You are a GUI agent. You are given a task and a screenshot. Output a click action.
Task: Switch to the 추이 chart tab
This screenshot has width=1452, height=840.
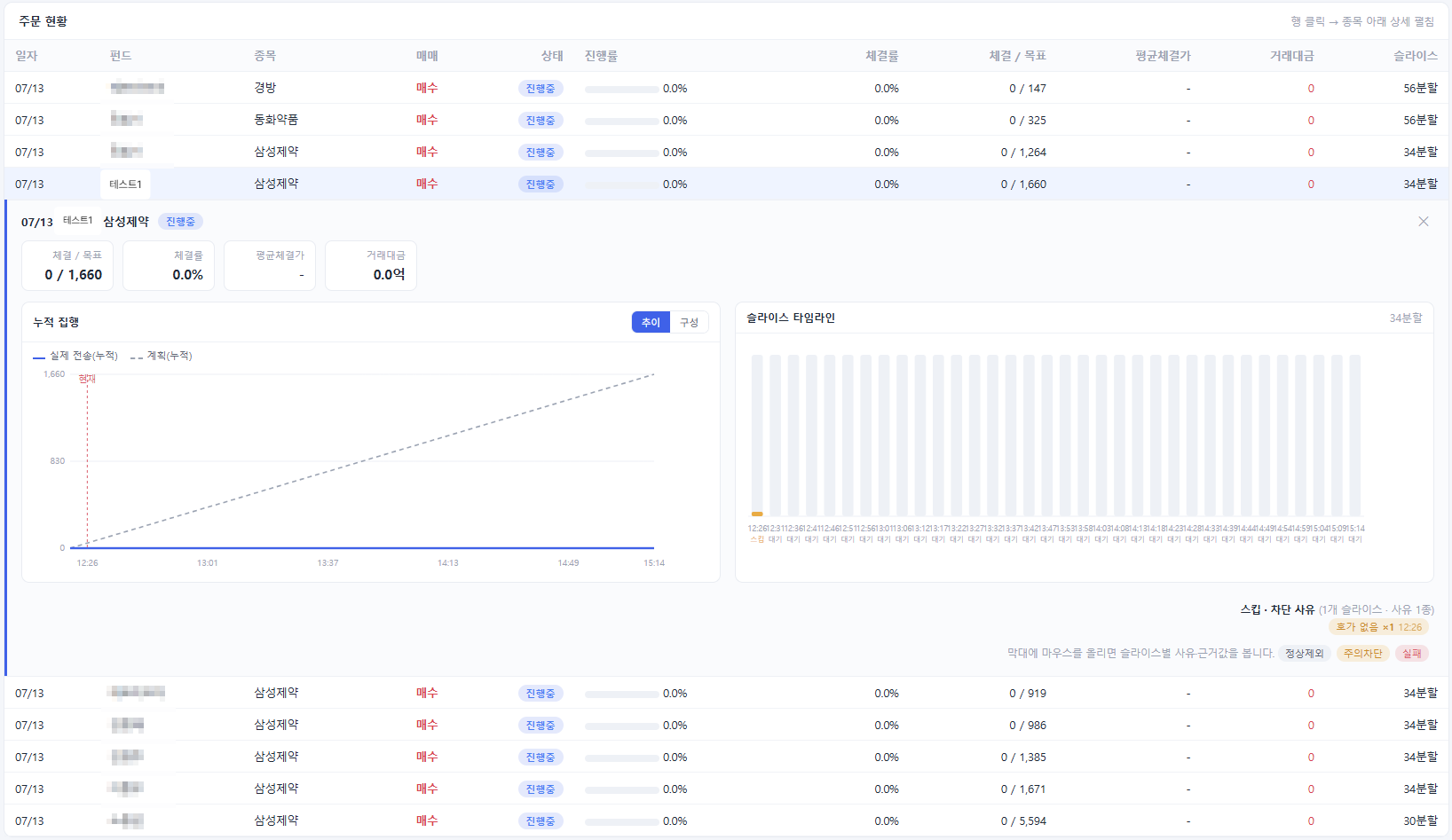(651, 322)
